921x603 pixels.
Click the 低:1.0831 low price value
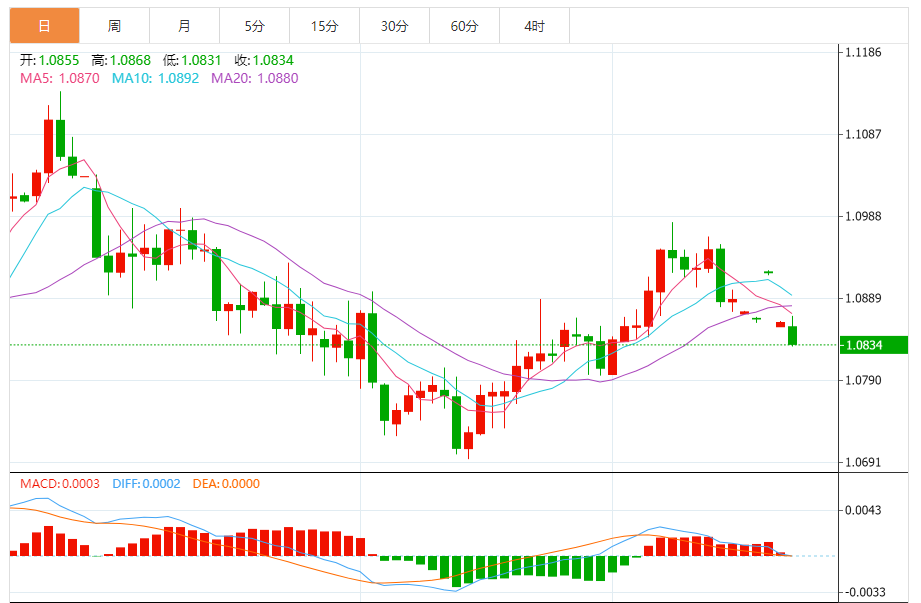[192, 60]
